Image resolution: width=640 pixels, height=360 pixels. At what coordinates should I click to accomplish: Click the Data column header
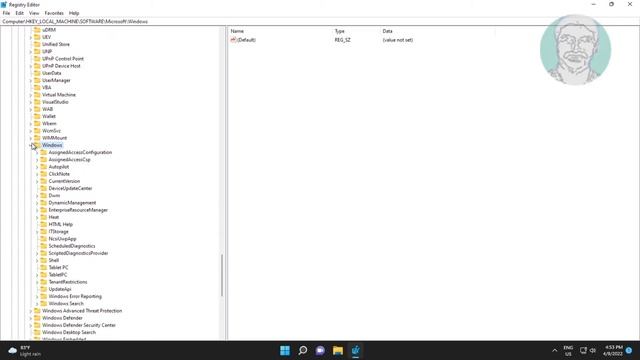tap(387, 31)
